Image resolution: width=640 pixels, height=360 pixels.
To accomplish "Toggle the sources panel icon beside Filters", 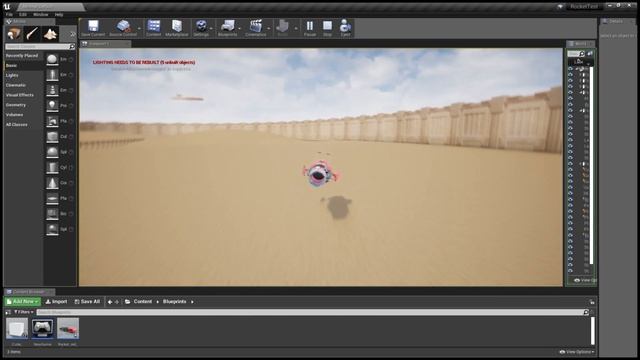I will 8,312.
